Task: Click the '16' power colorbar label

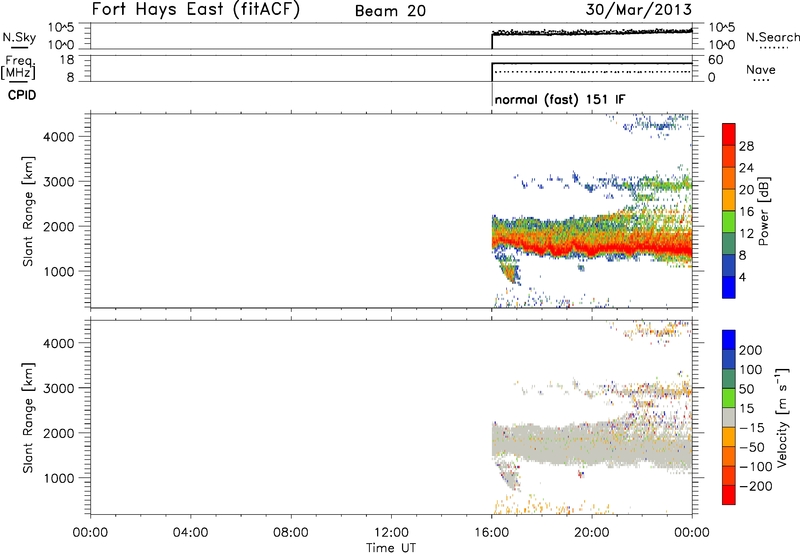Action: point(746,212)
